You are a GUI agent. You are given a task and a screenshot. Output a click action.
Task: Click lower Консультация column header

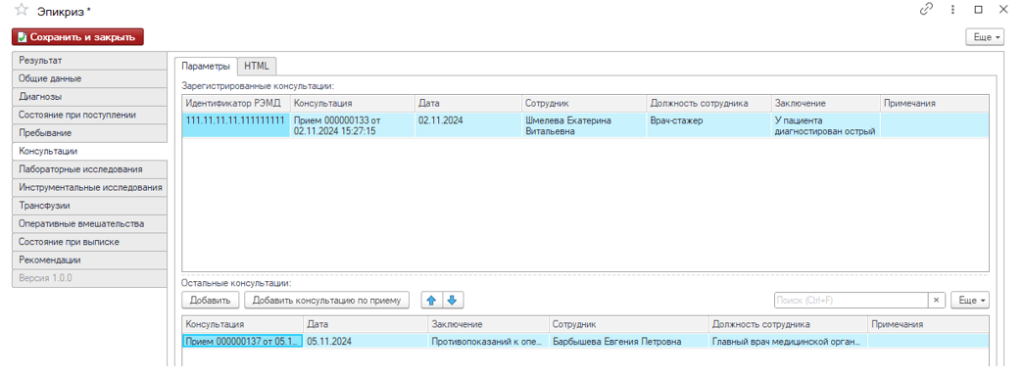pos(242,324)
